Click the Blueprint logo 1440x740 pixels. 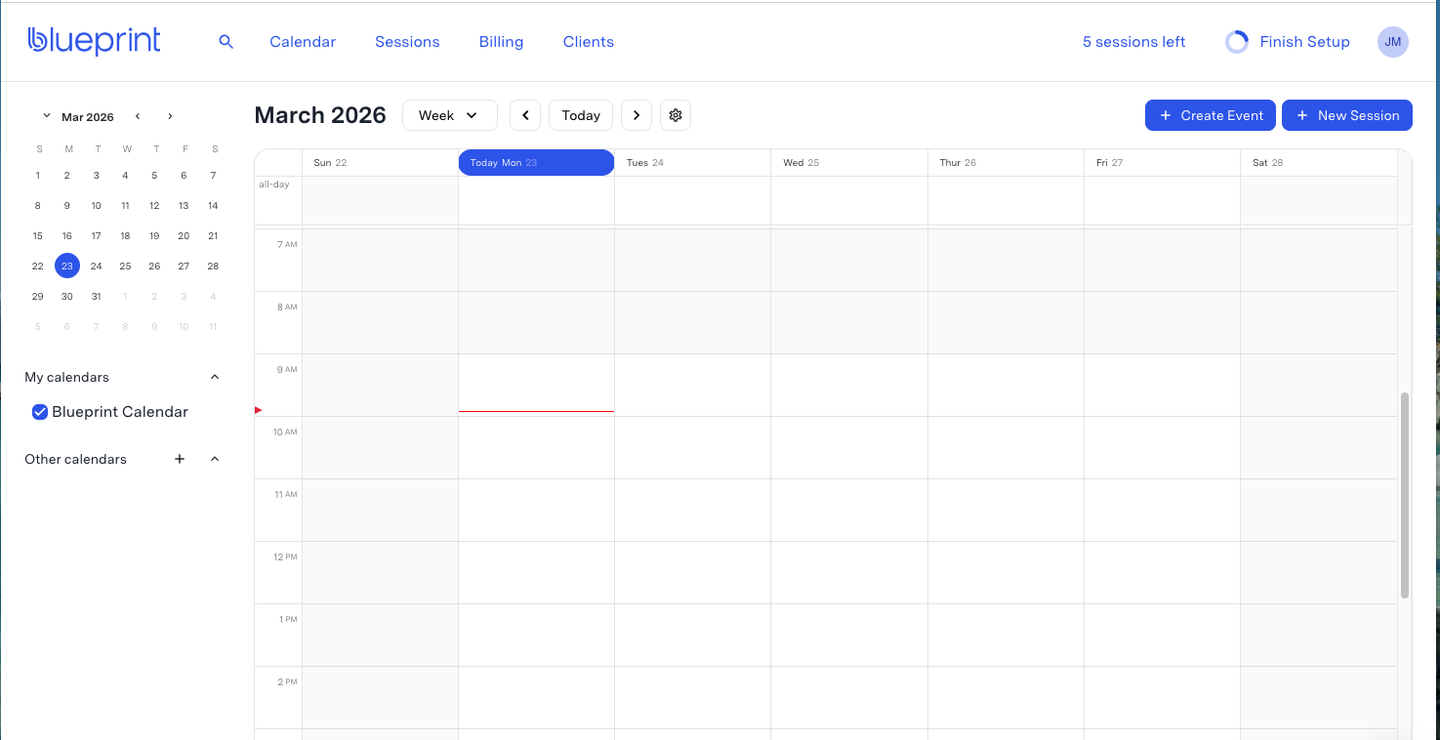tap(94, 41)
